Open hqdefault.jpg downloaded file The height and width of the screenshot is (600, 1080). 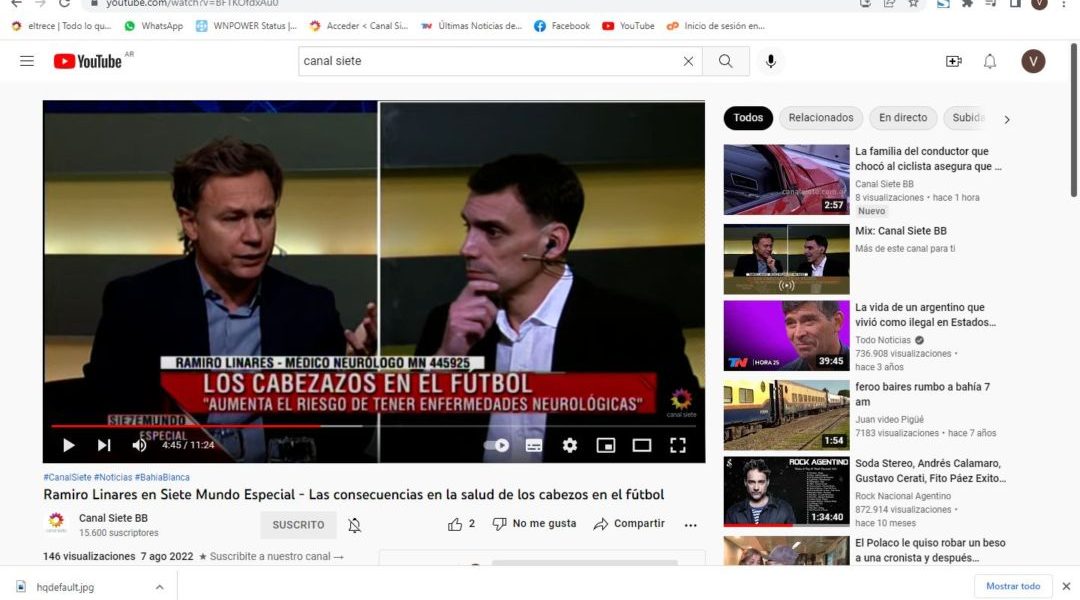[65, 587]
